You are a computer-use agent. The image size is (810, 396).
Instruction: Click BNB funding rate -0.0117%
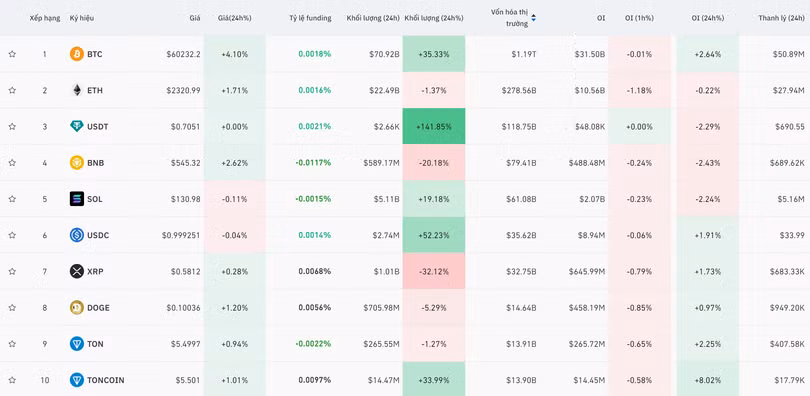tap(313, 163)
